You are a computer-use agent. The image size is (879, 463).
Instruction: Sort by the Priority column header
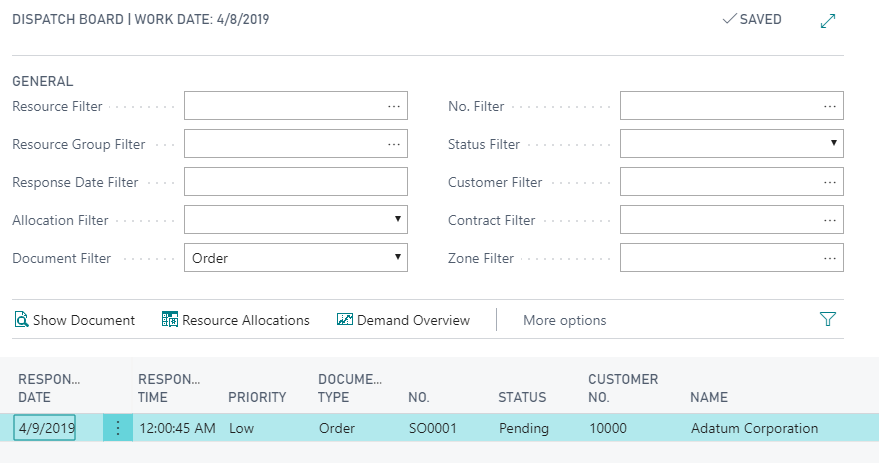coord(257,397)
